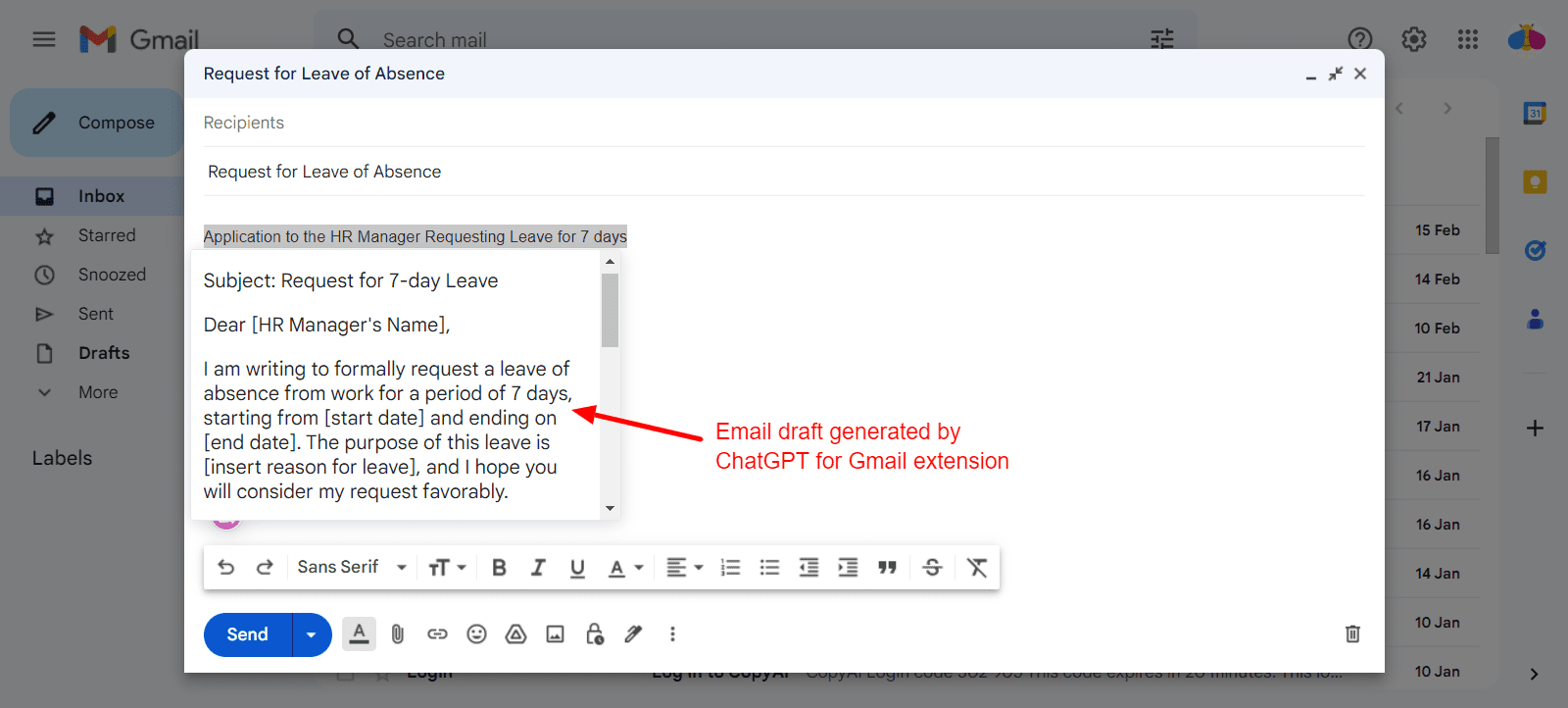Open more options three-dot menu
This screenshot has width=1568, height=708.
coord(672,634)
